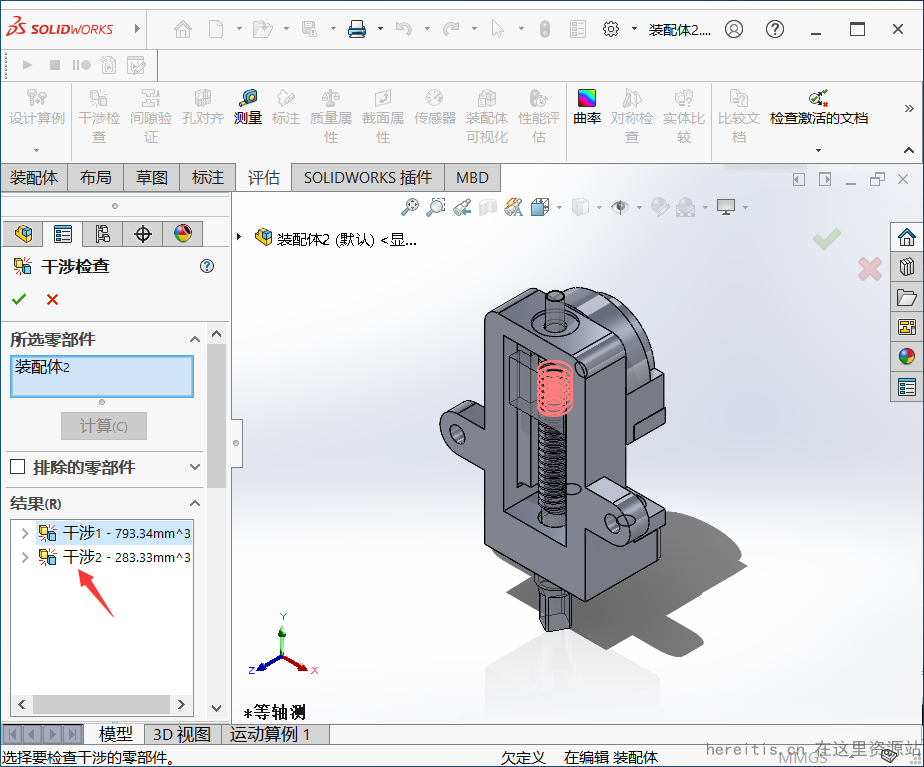Viewport: 924px width, 767px height.
Task: Open the Appearances task pane color ball
Action: click(x=907, y=356)
